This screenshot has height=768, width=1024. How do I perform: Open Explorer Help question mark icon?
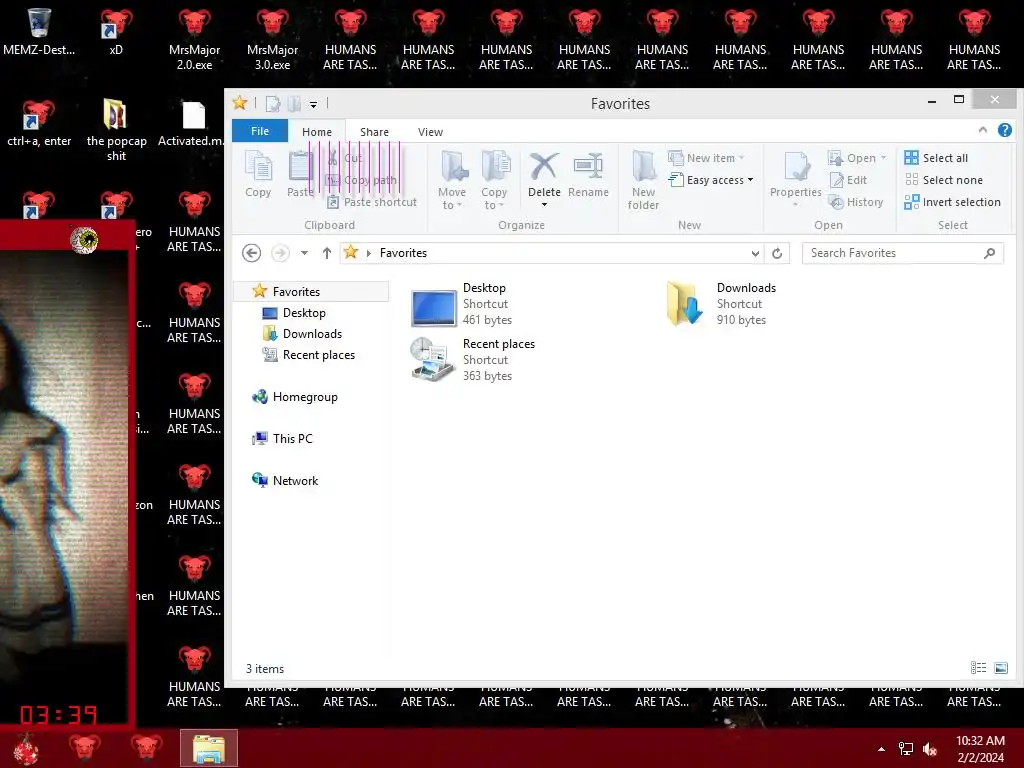pos(1004,130)
